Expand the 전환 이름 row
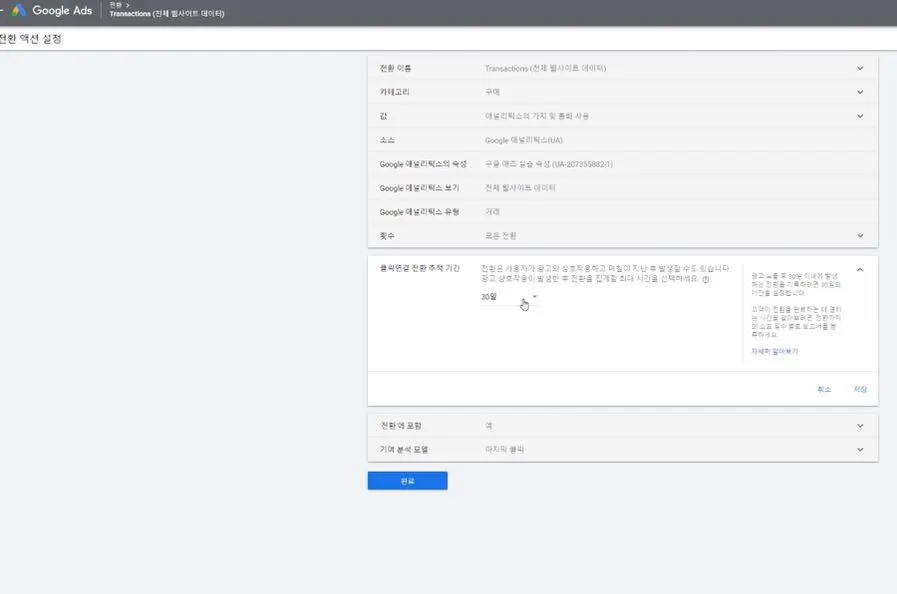The image size is (897, 594). [x=858, y=67]
